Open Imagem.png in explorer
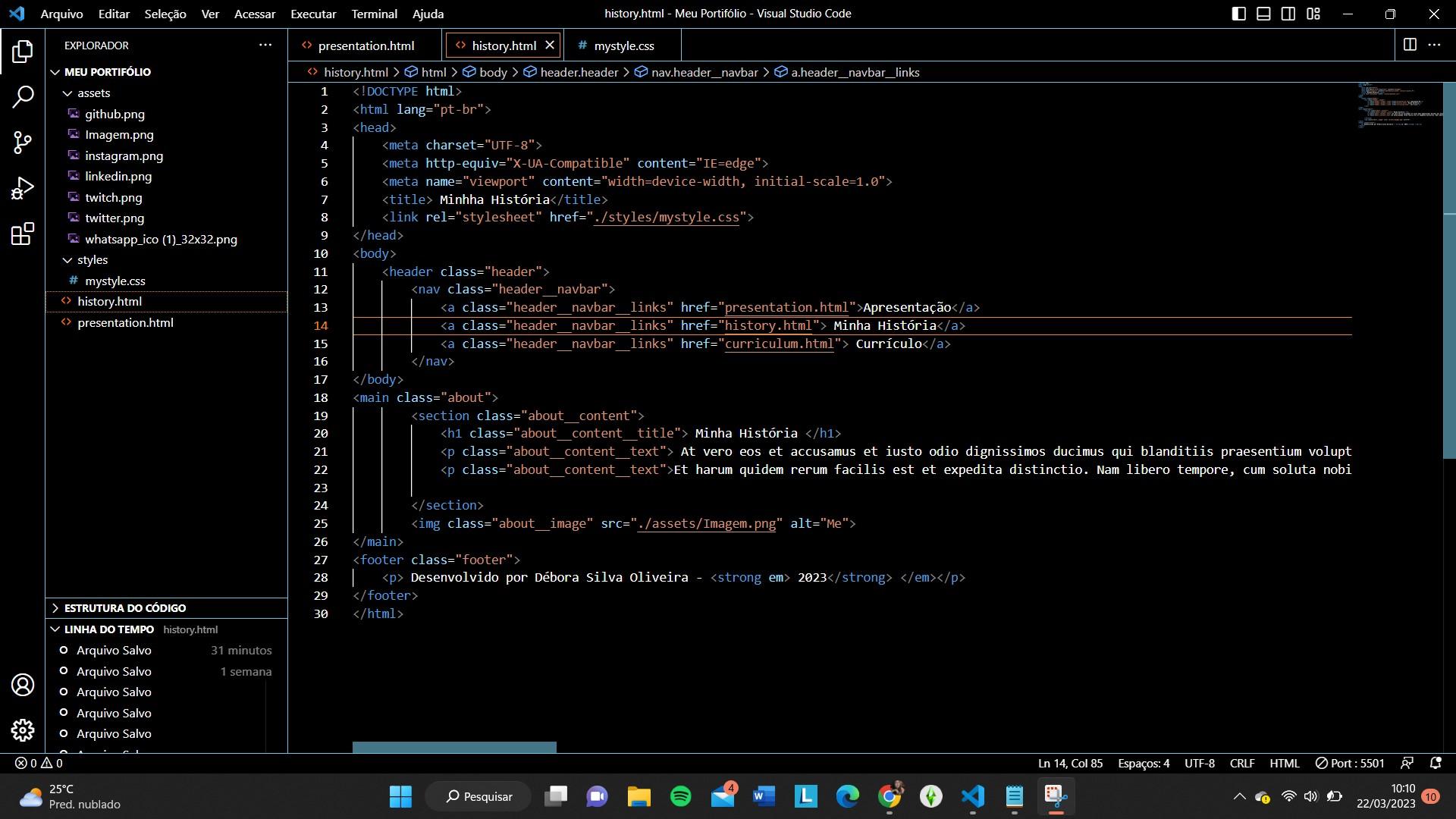1456x819 pixels. point(119,135)
